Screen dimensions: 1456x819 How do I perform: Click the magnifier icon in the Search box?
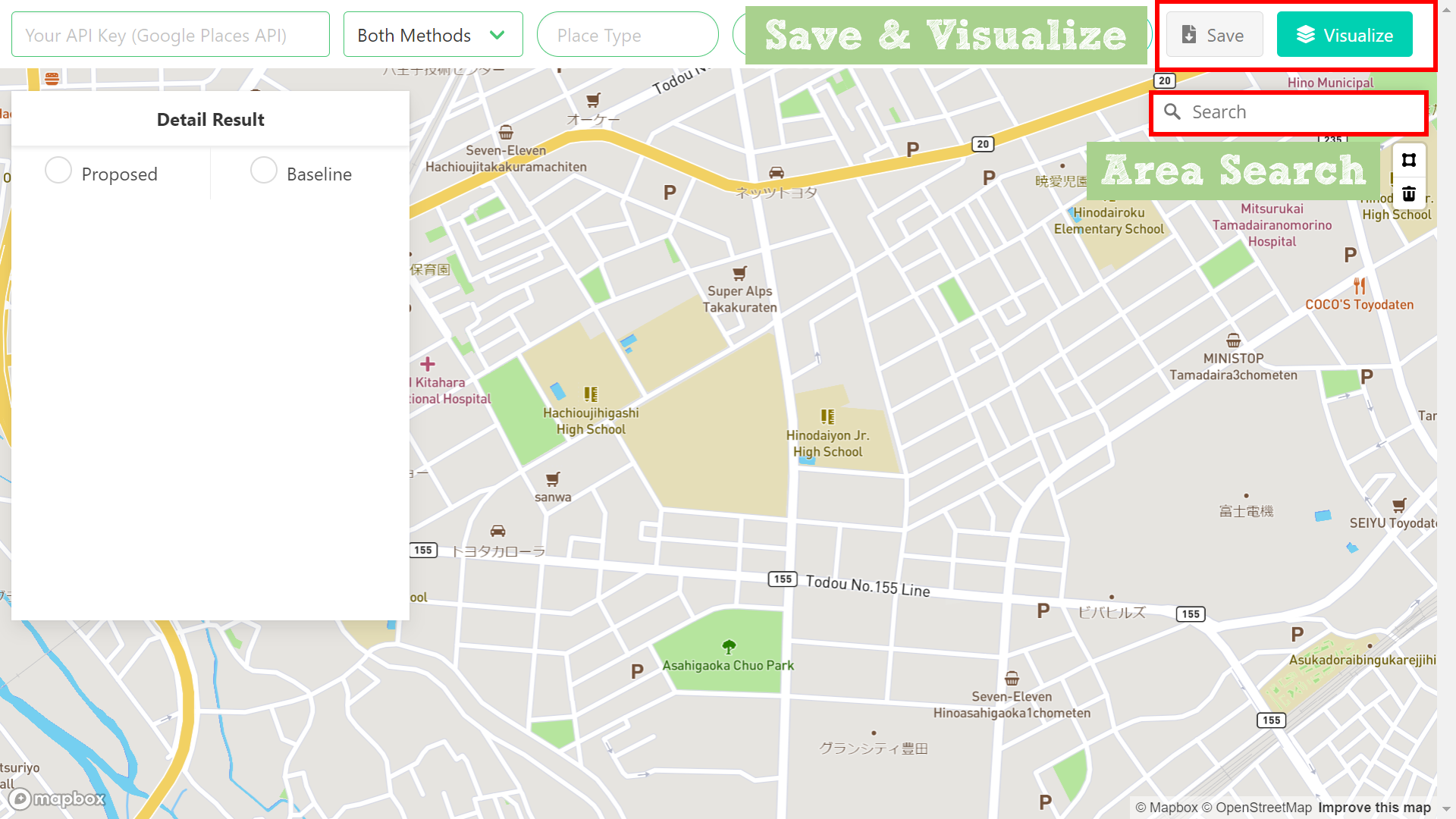point(1172,111)
